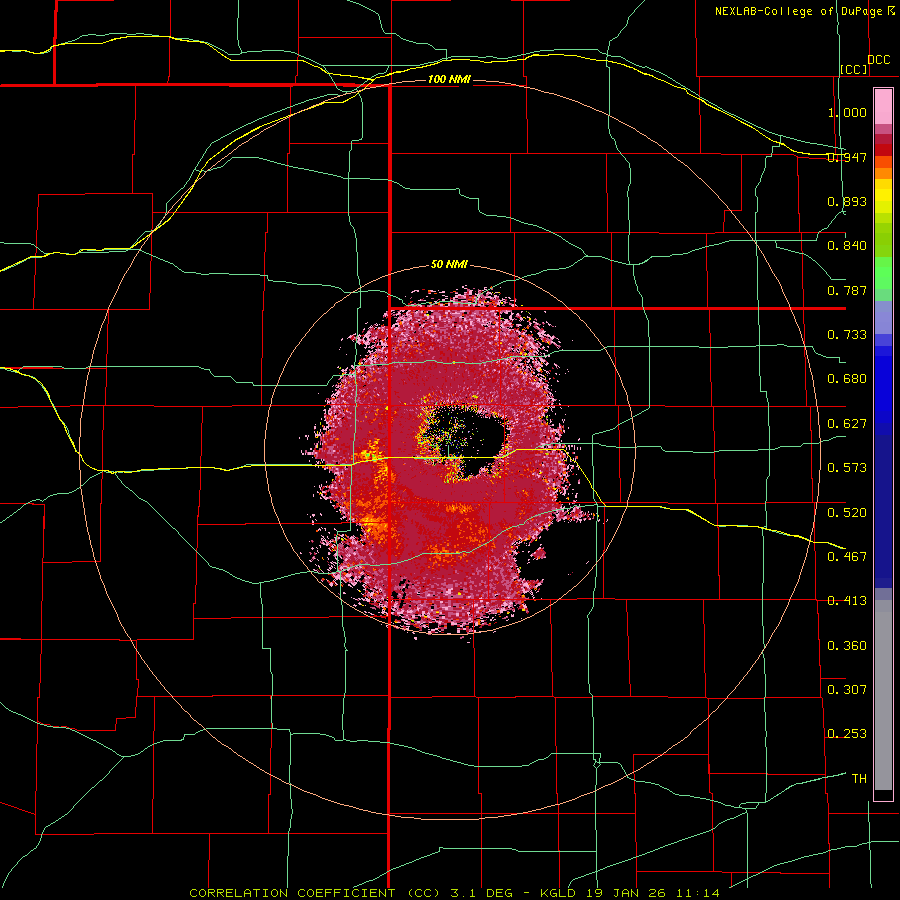
Task: Click the DCC product label
Action: click(x=878, y=60)
